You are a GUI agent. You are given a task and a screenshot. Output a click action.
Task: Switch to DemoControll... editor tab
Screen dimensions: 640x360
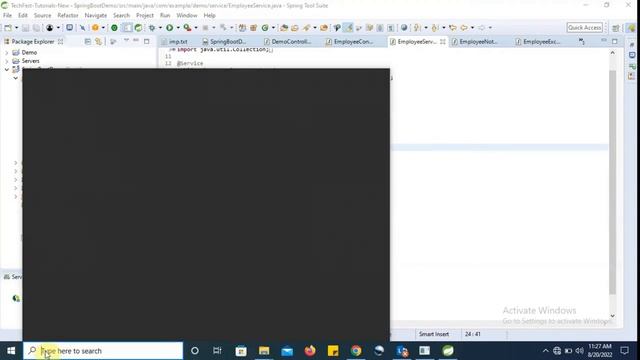click(x=291, y=42)
